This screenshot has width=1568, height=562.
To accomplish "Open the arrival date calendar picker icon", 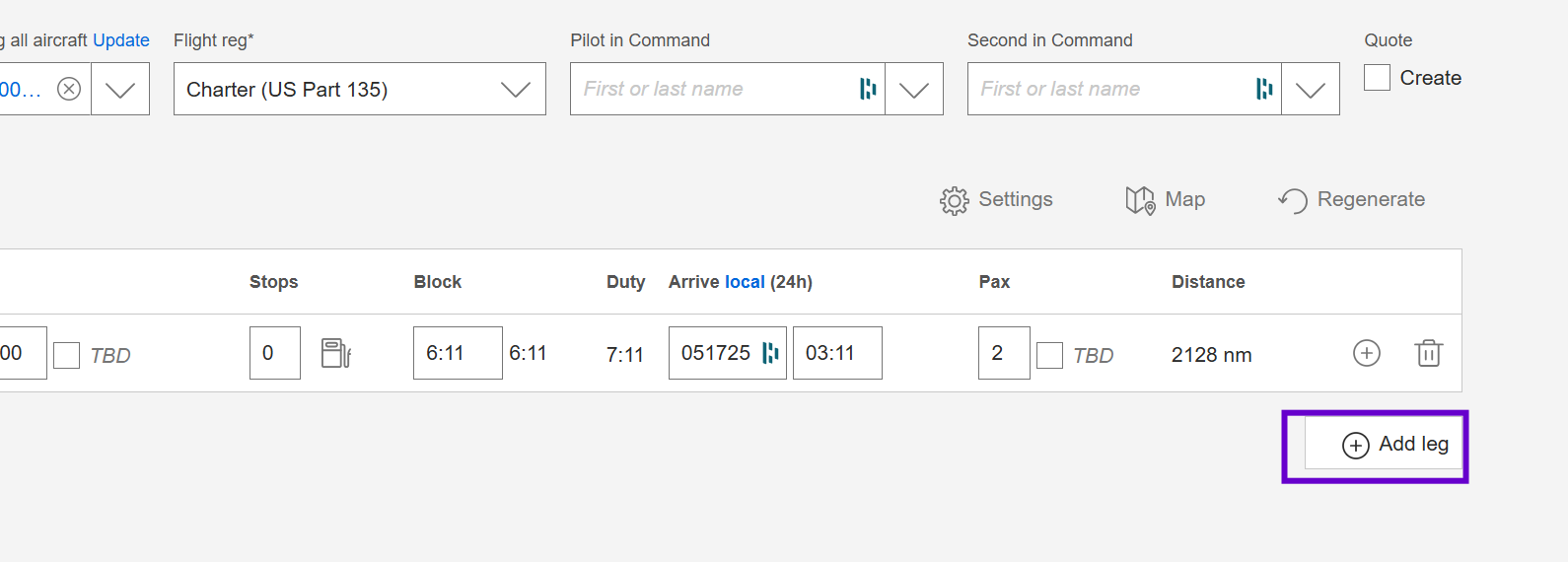I will pyautogui.click(x=770, y=353).
